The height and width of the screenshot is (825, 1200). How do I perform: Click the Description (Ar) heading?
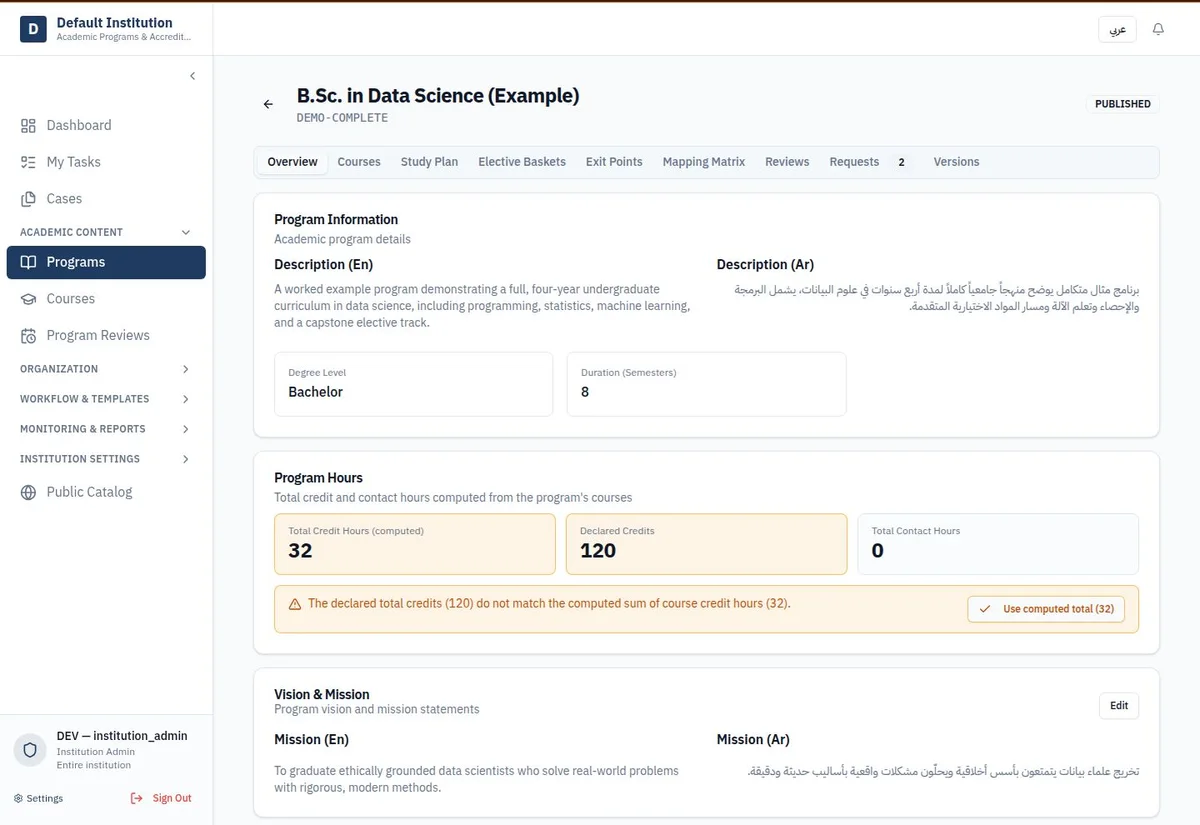coord(765,265)
